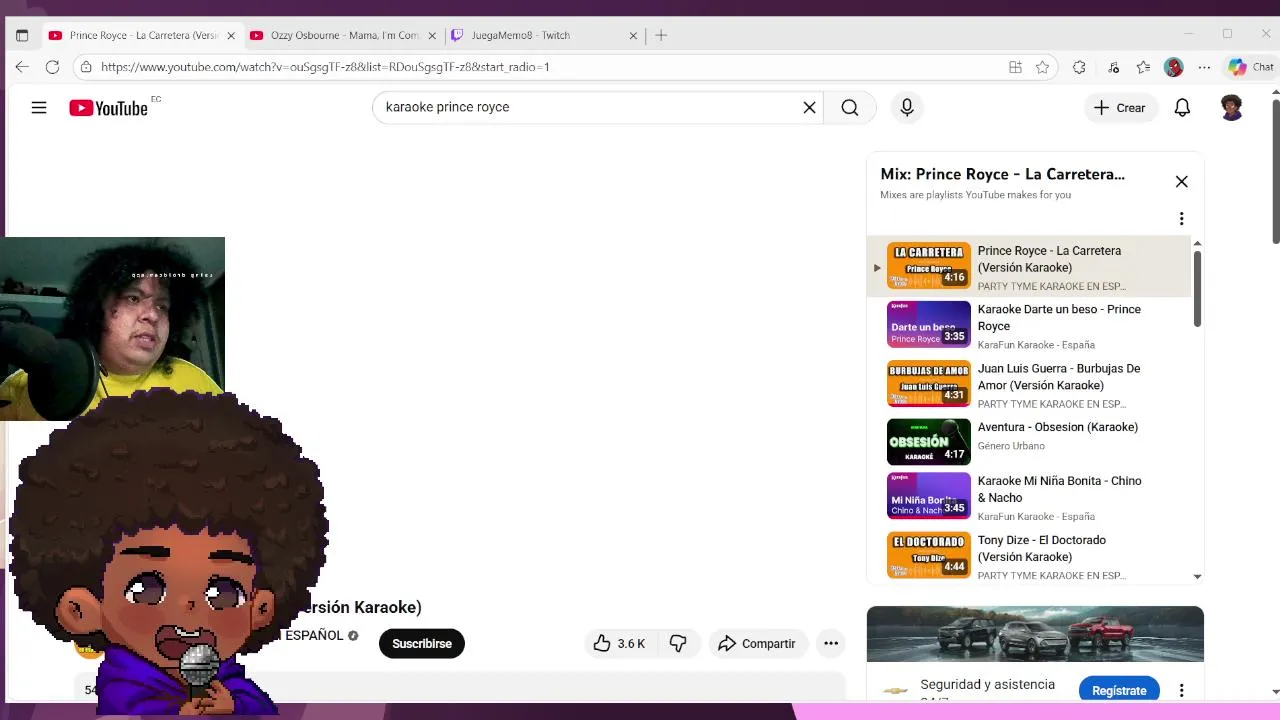Open browser settings and more menu
The width and height of the screenshot is (1280, 720).
point(1205,67)
